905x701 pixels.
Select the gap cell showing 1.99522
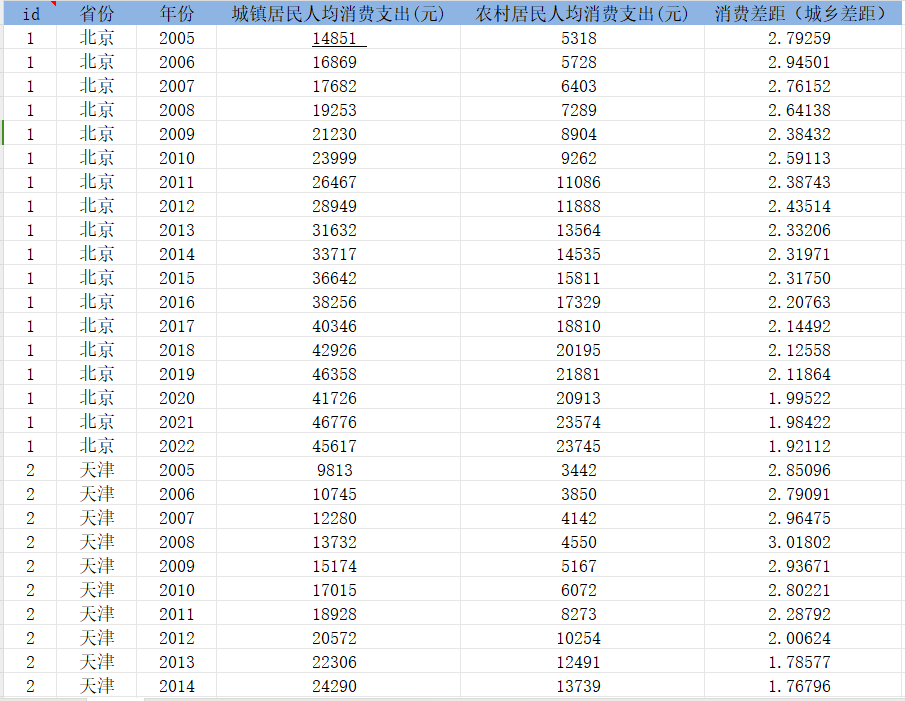tap(799, 398)
